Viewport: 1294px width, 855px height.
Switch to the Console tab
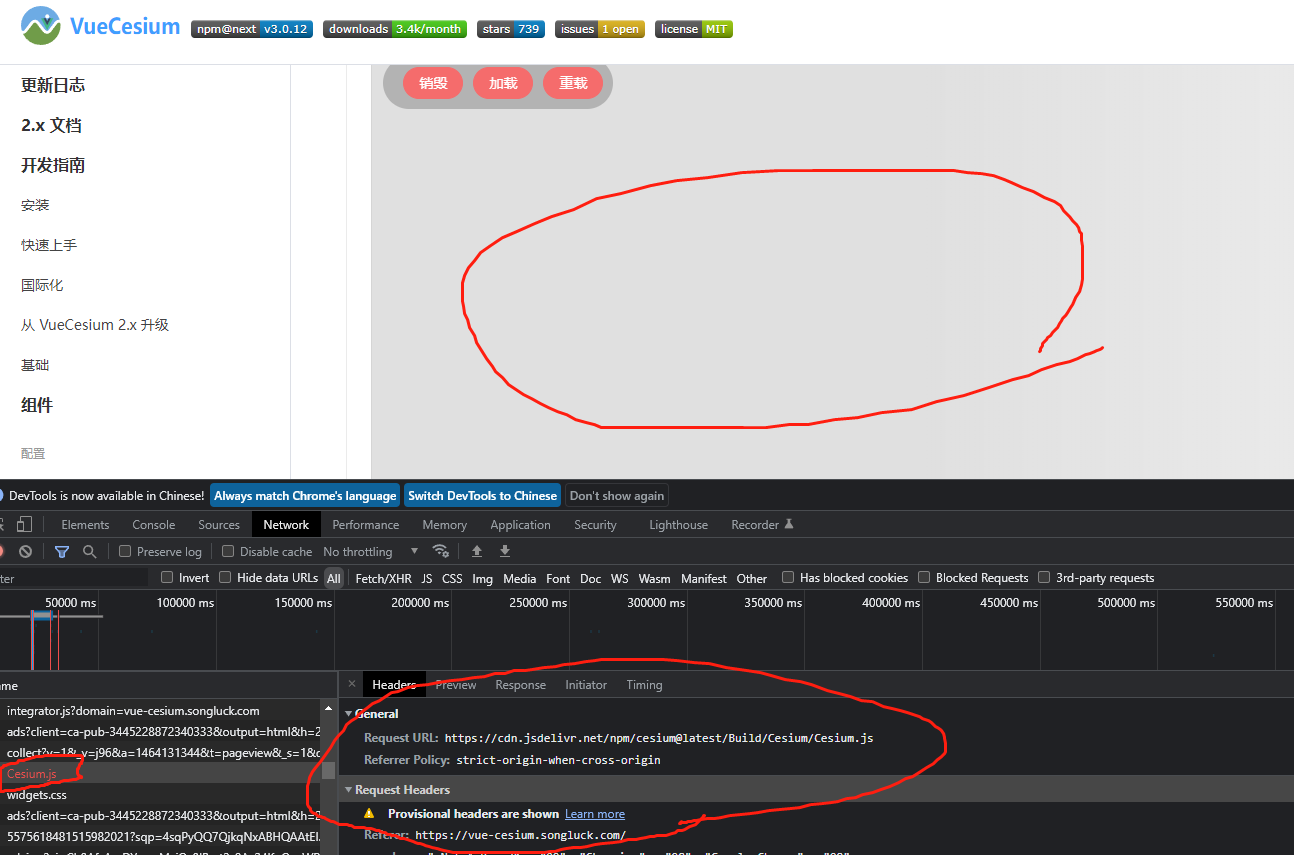click(x=154, y=524)
